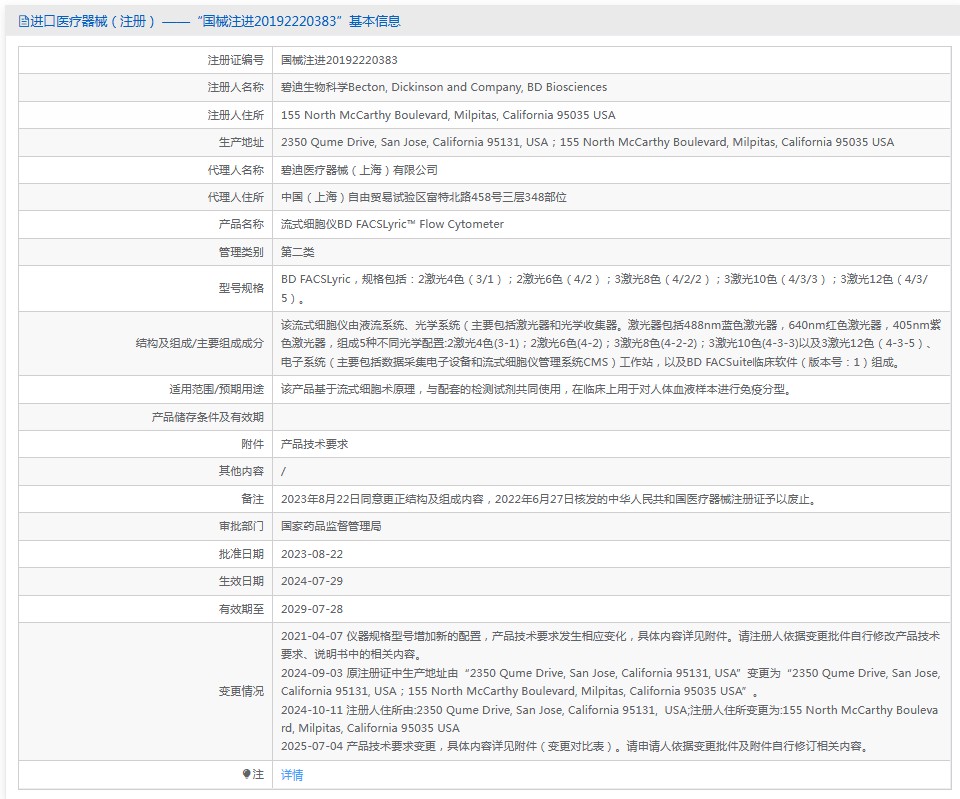Select registration number value 国械注进20192220383
Viewport: 960px width, 799px height.
(x=339, y=60)
